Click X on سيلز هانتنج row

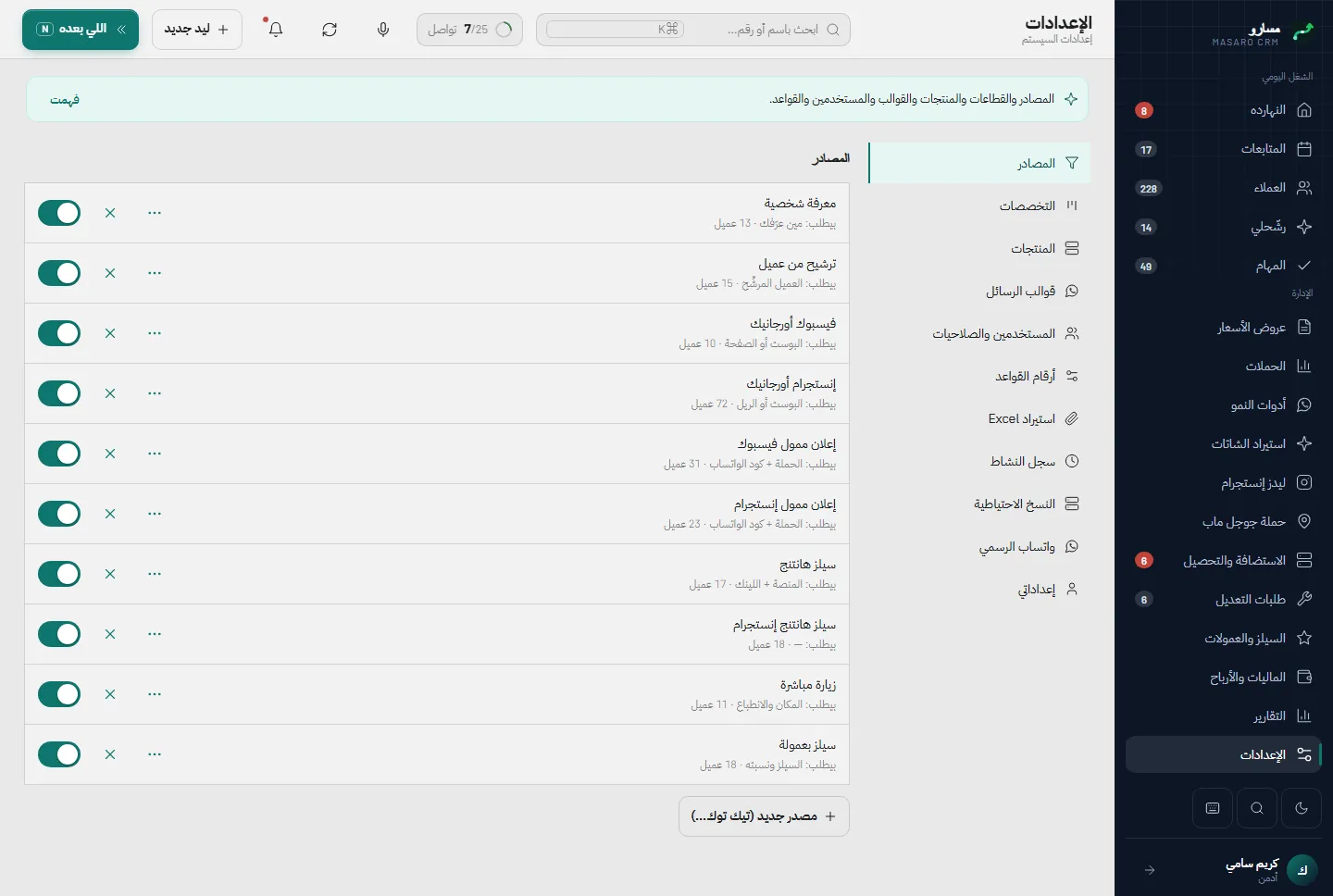(110, 574)
